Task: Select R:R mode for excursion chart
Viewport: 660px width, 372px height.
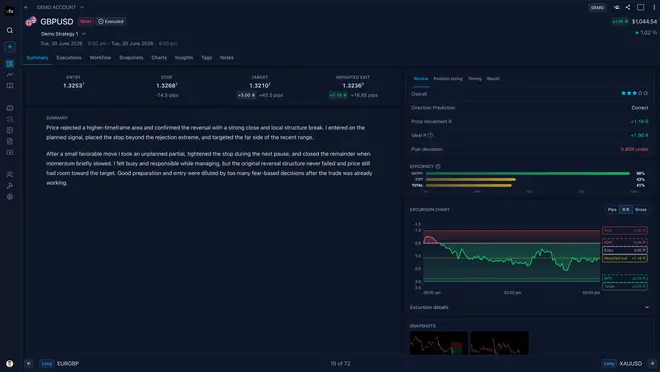Action: 625,210
